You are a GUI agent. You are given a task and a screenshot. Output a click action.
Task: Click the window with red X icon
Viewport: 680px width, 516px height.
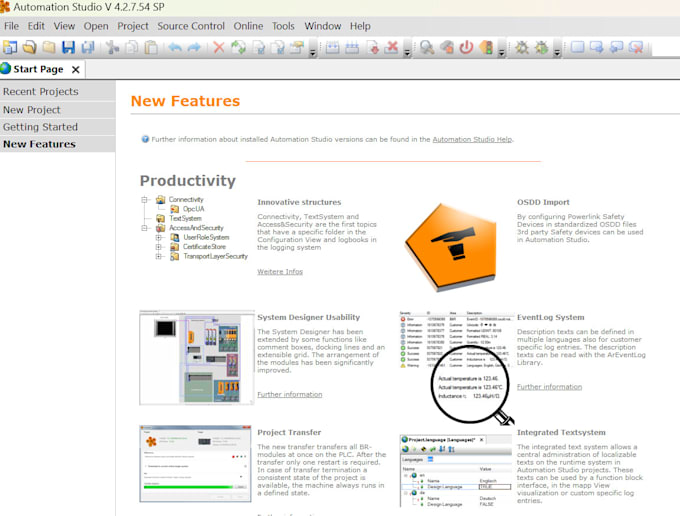(636, 47)
